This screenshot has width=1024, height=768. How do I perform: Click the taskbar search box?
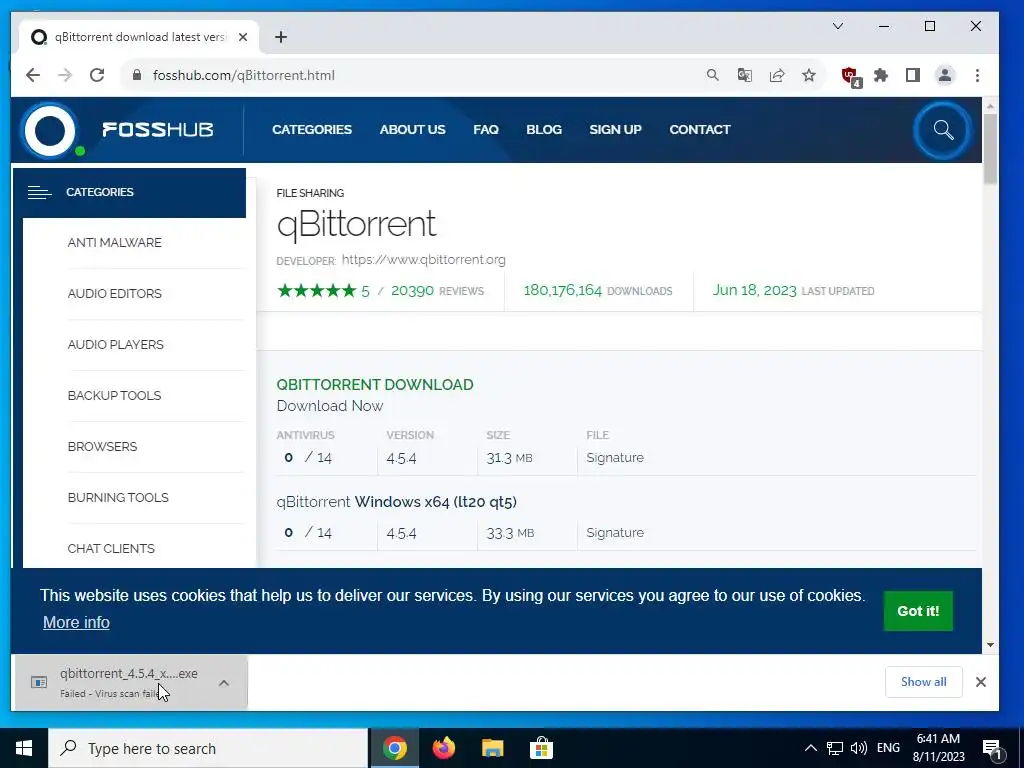point(208,748)
